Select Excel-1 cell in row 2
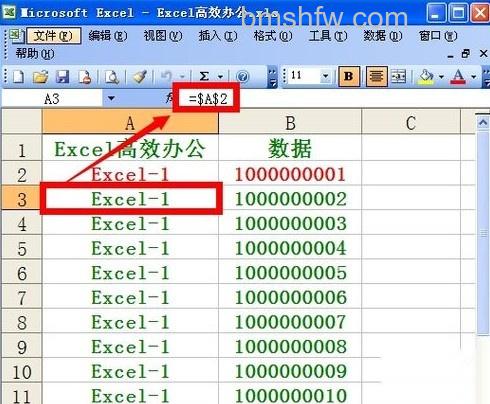This screenshot has height=404, width=490. (x=130, y=174)
